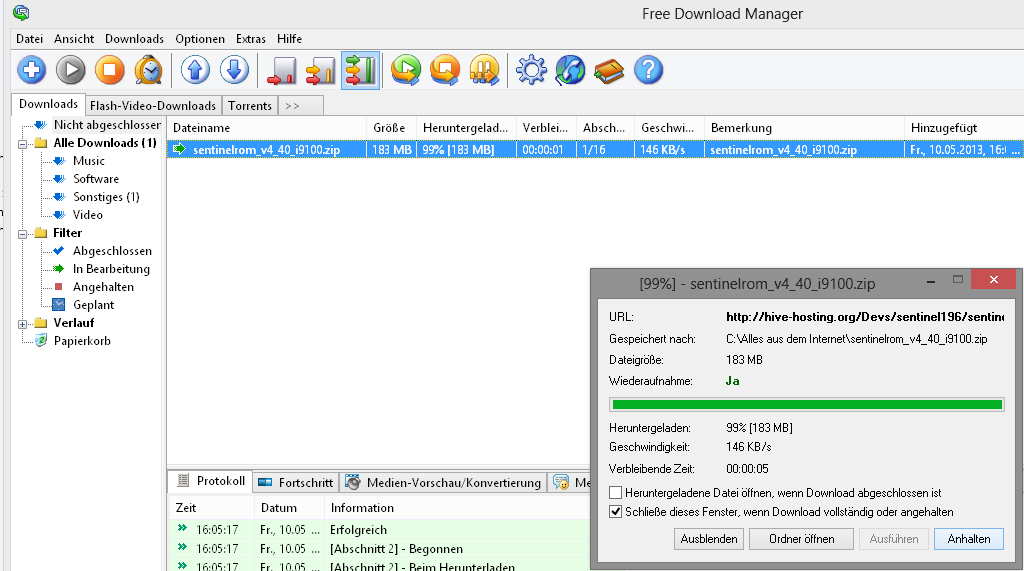Select the Angehalten filter
The image size is (1024, 571).
pos(103,287)
